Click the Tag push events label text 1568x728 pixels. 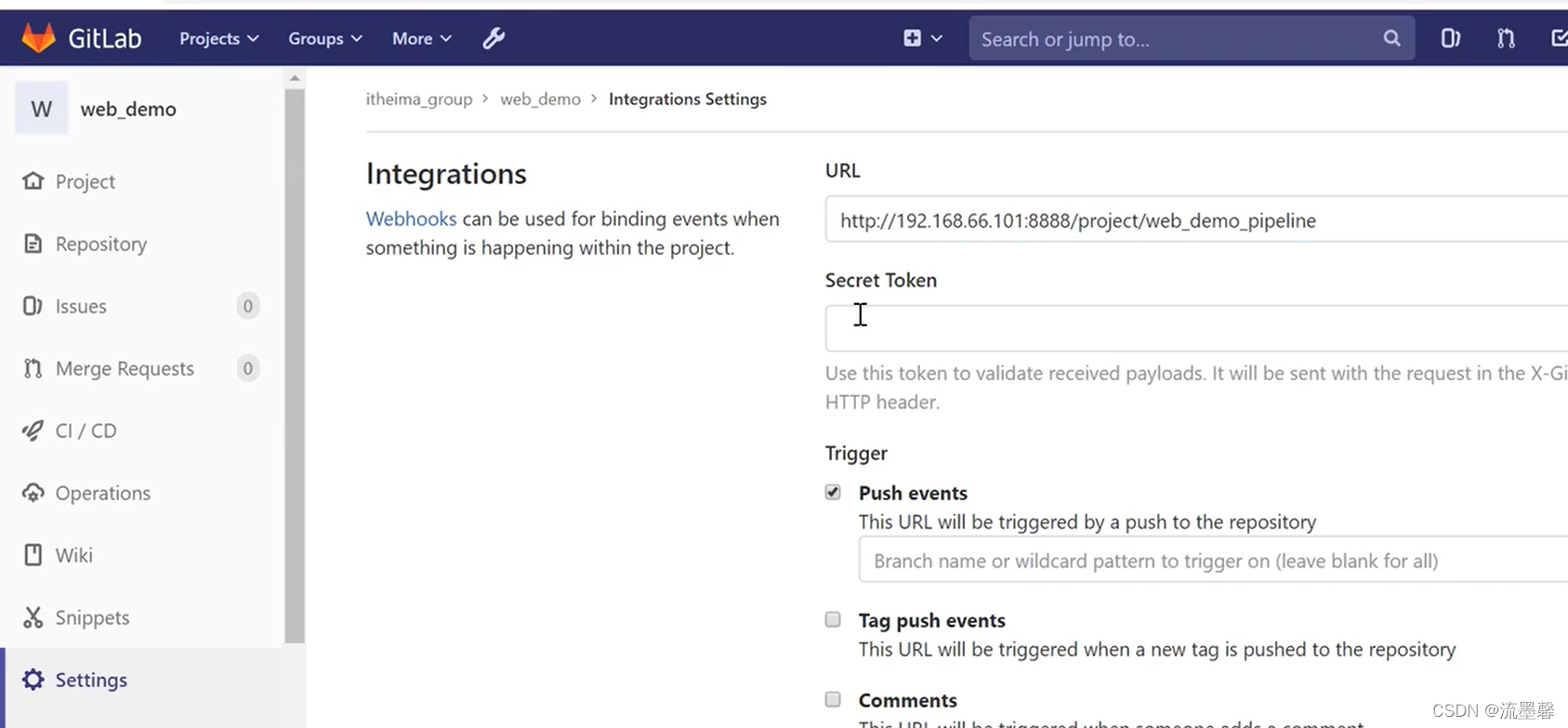(x=932, y=620)
